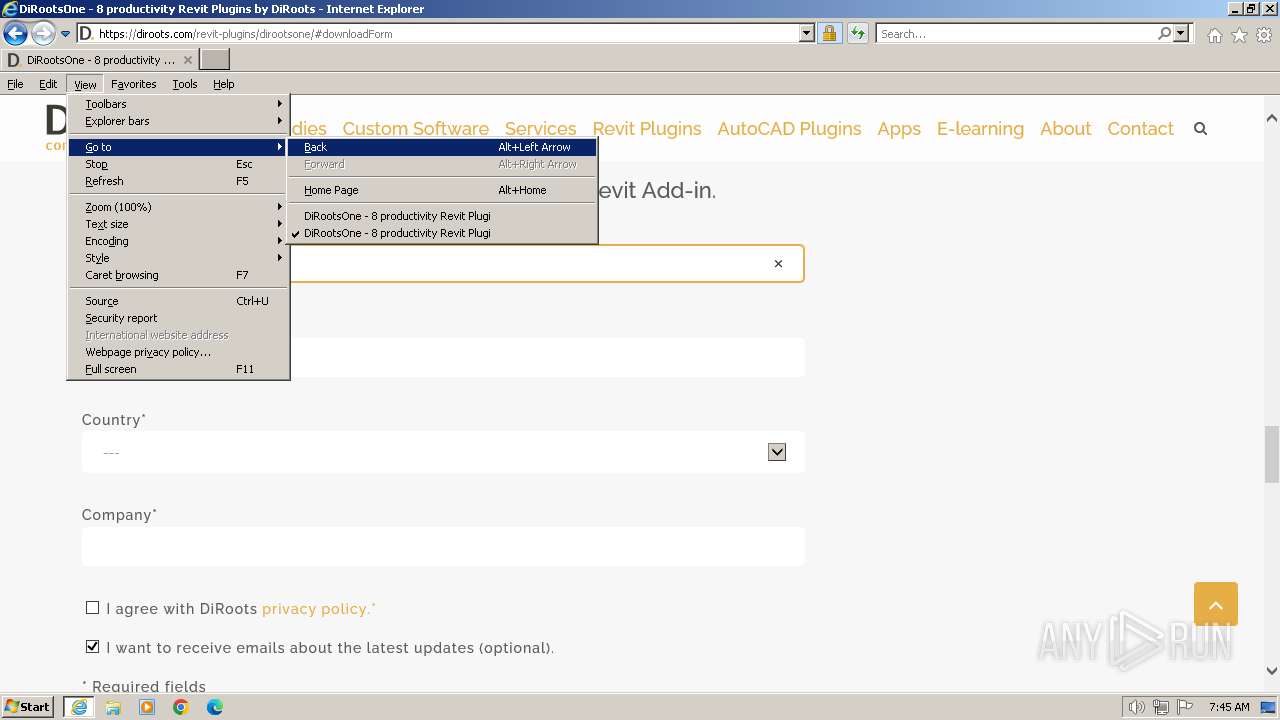Expand the Toolbars submenu
The image size is (1280, 720).
click(x=178, y=104)
